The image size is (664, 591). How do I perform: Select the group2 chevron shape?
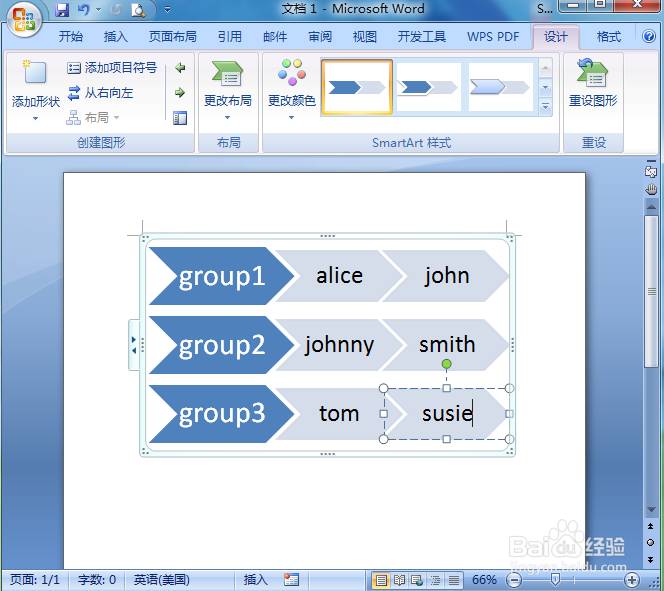[221, 345]
